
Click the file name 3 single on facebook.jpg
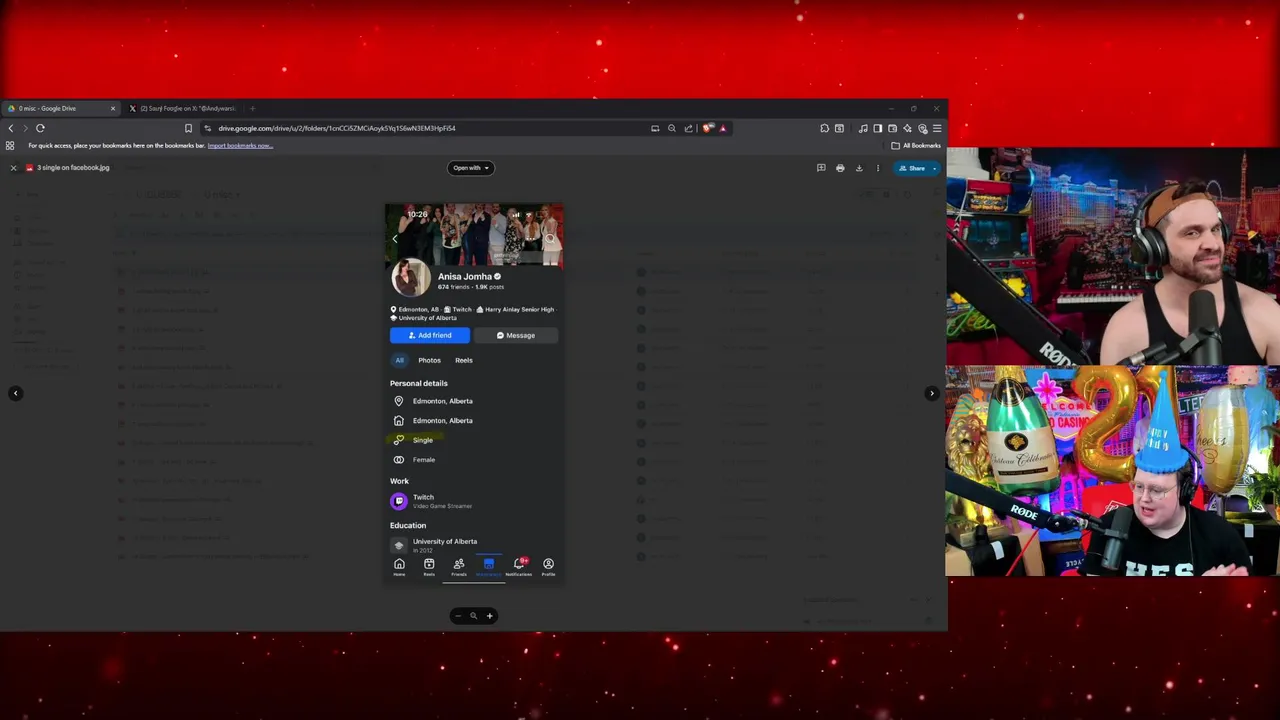(73, 168)
